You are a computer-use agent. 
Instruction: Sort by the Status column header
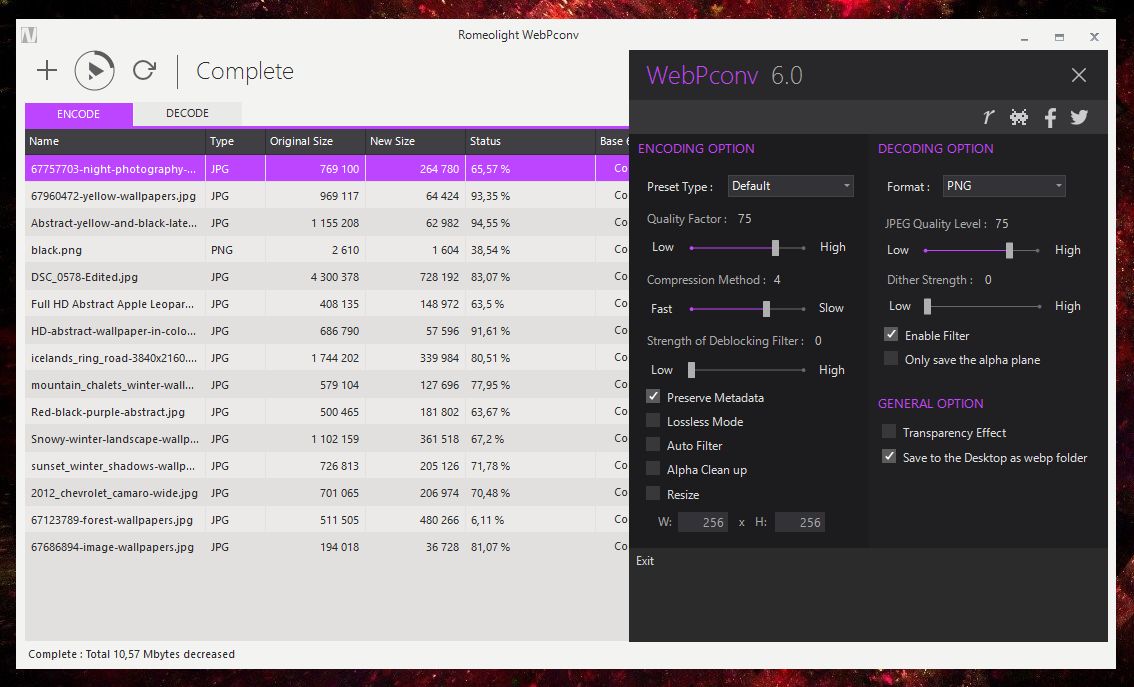pyautogui.click(x=530, y=141)
